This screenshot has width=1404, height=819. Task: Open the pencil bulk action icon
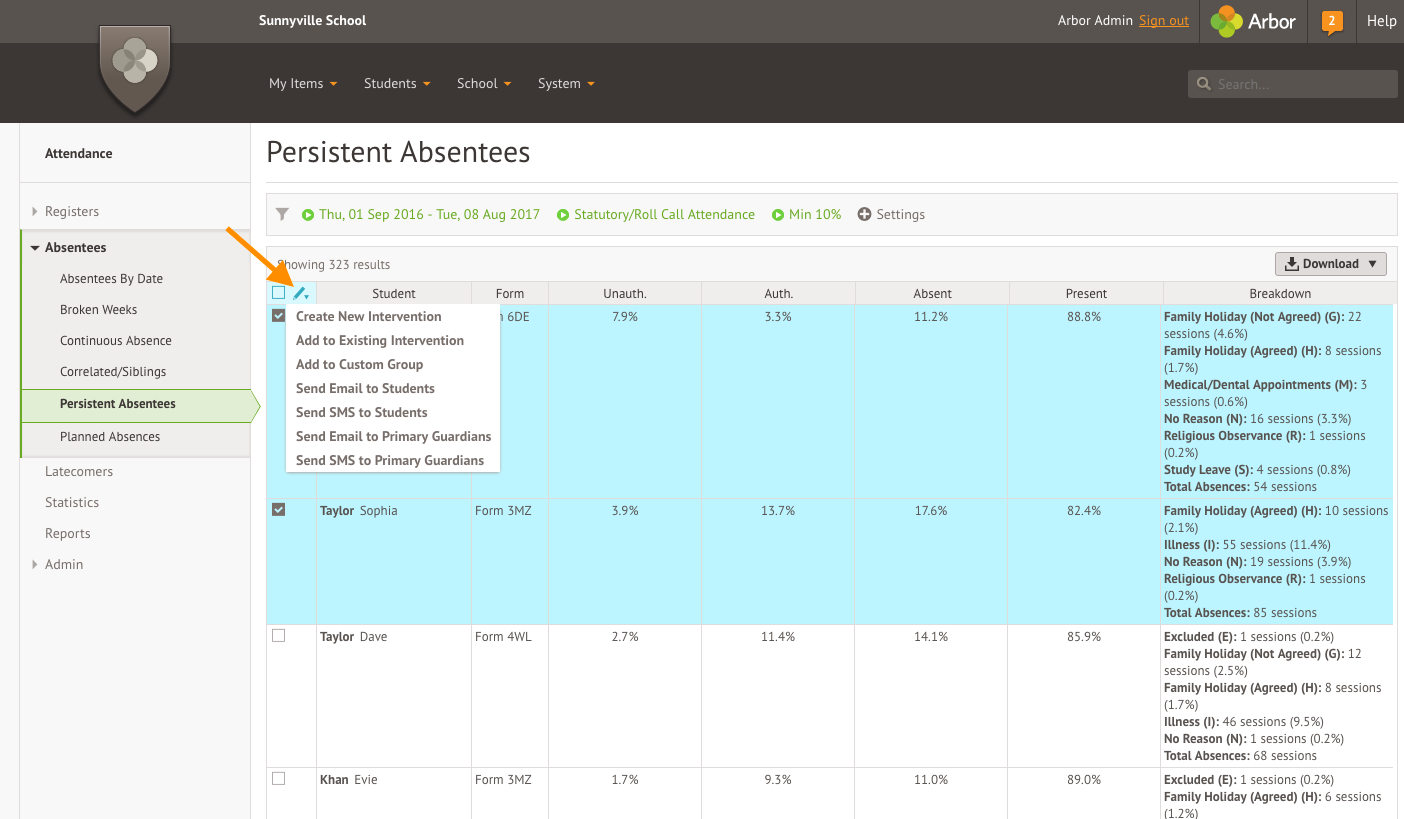300,293
